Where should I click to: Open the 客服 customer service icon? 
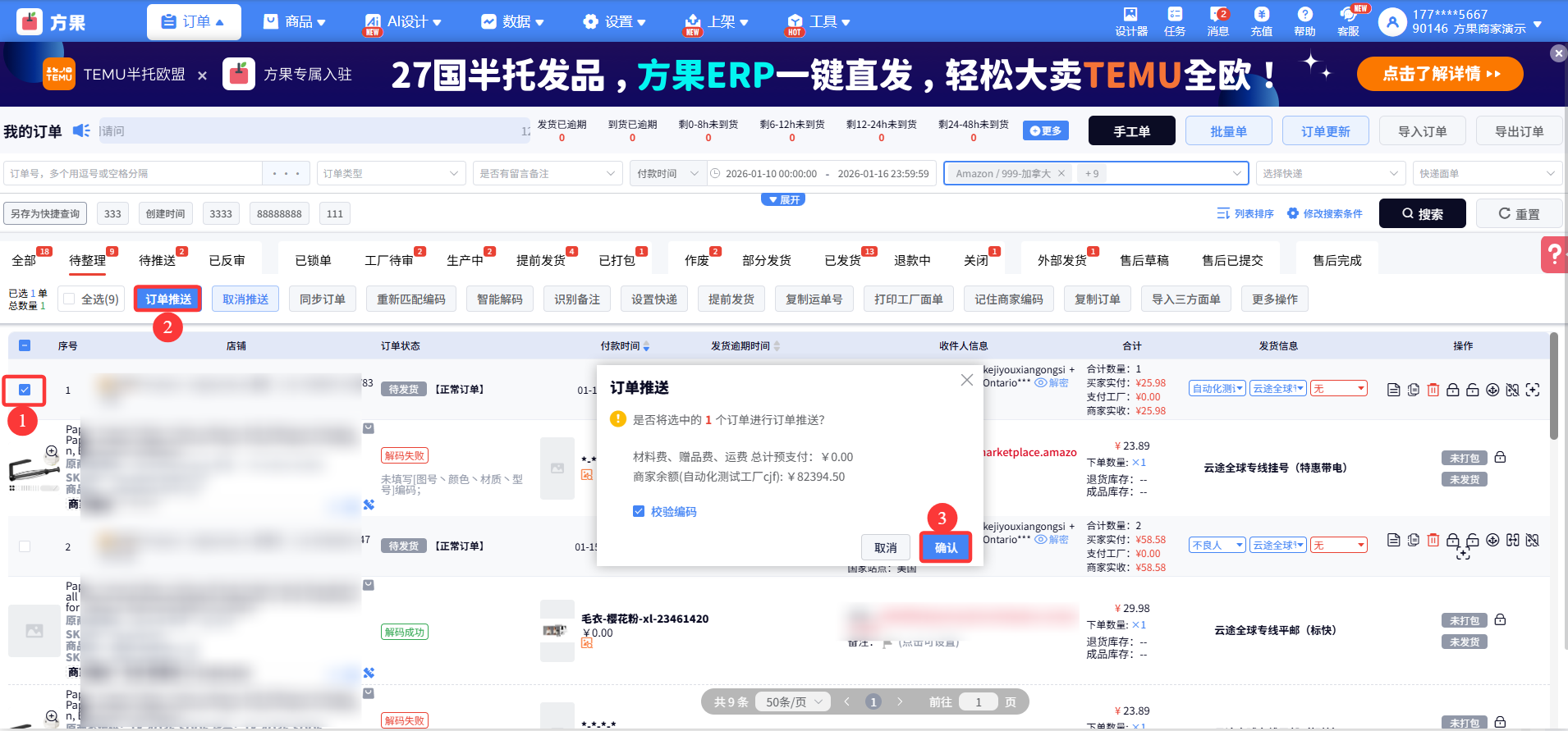click(x=1348, y=21)
